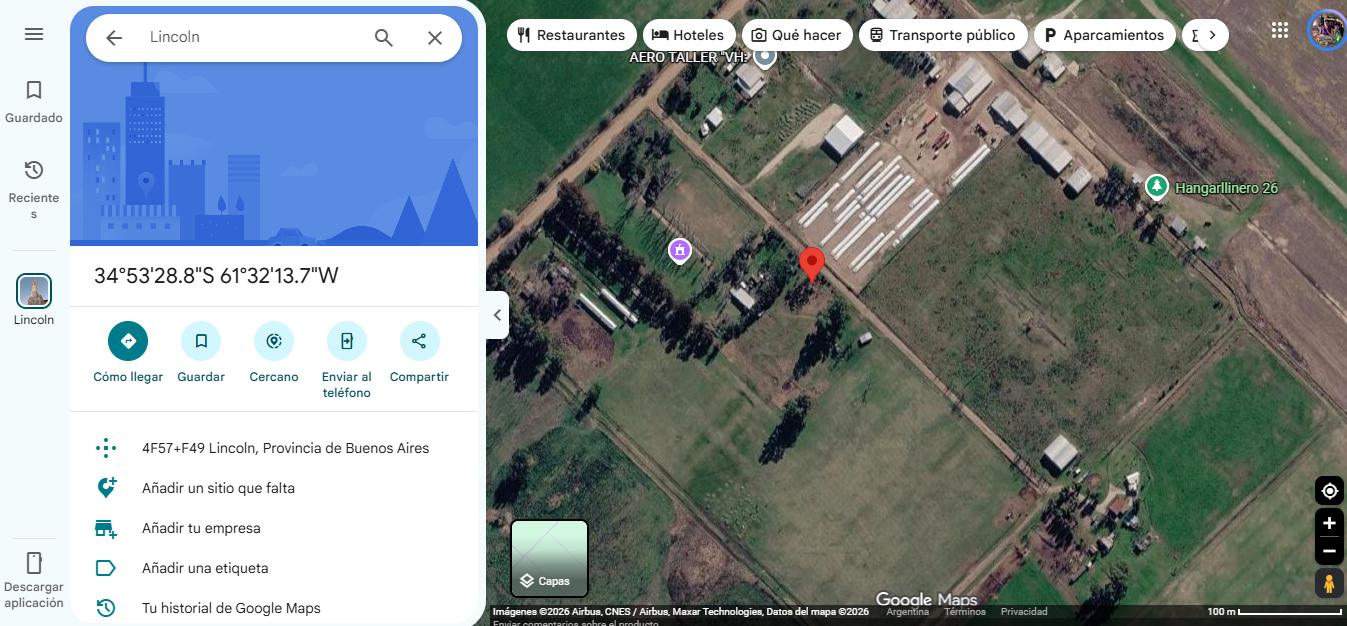Open Guardado saved places
The height and width of the screenshot is (626, 1347).
pyautogui.click(x=34, y=102)
